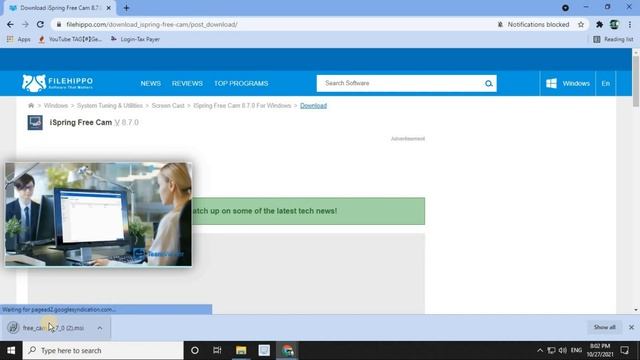
Task: Click the browser forward arrow
Action: point(25,24)
